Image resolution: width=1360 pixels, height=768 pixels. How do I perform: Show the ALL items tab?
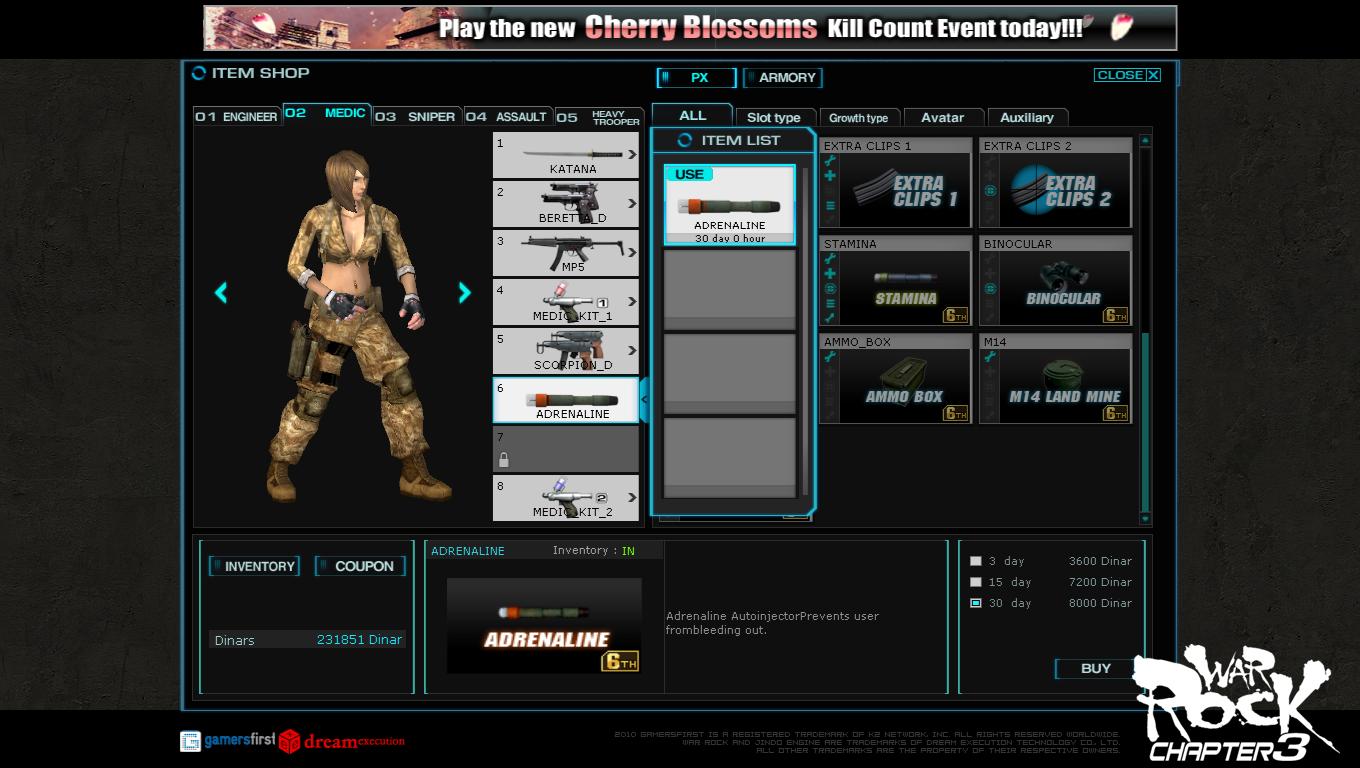point(692,115)
